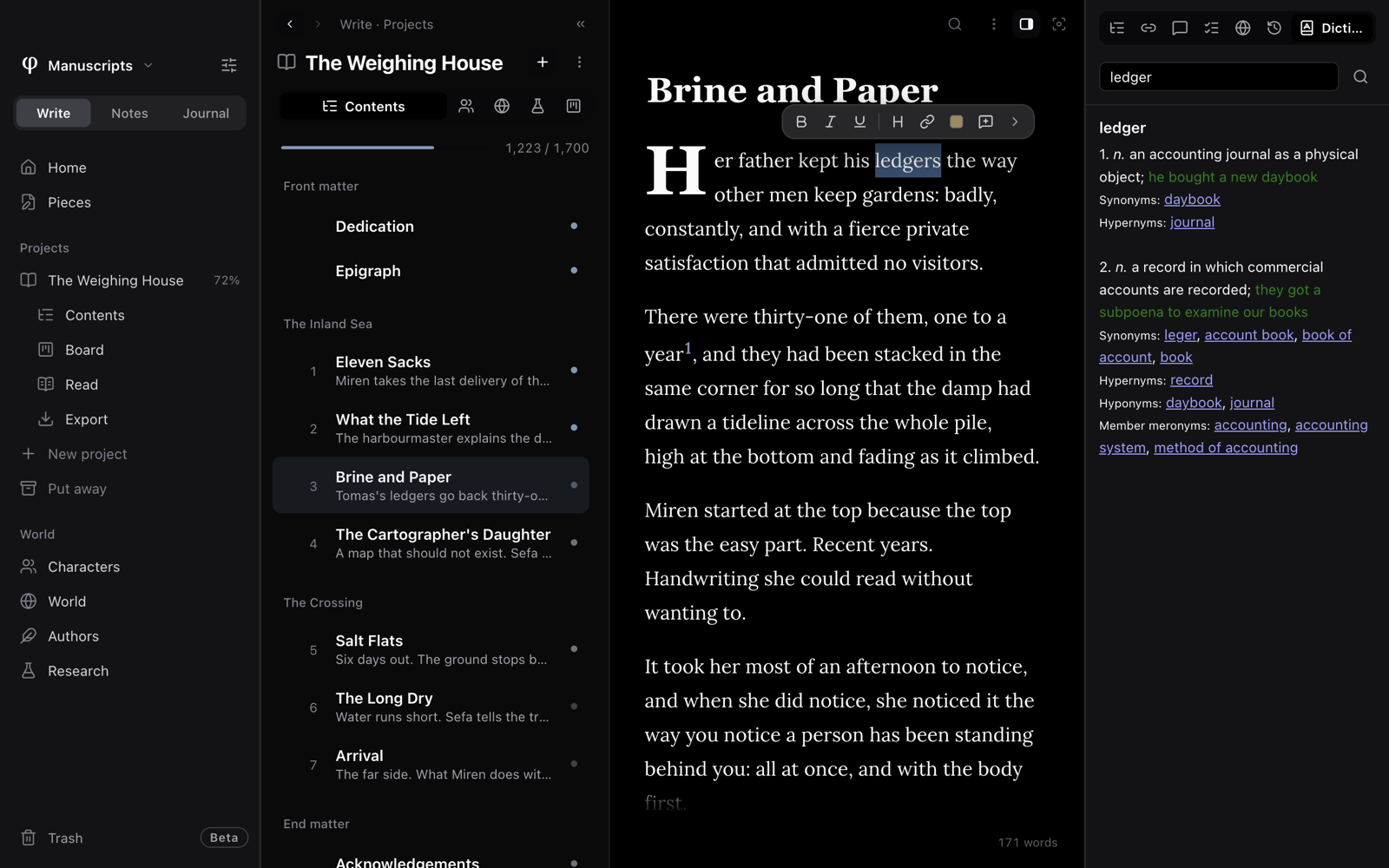Add a new chapter to the project
Image resolution: width=1389 pixels, height=868 pixels.
543,62
